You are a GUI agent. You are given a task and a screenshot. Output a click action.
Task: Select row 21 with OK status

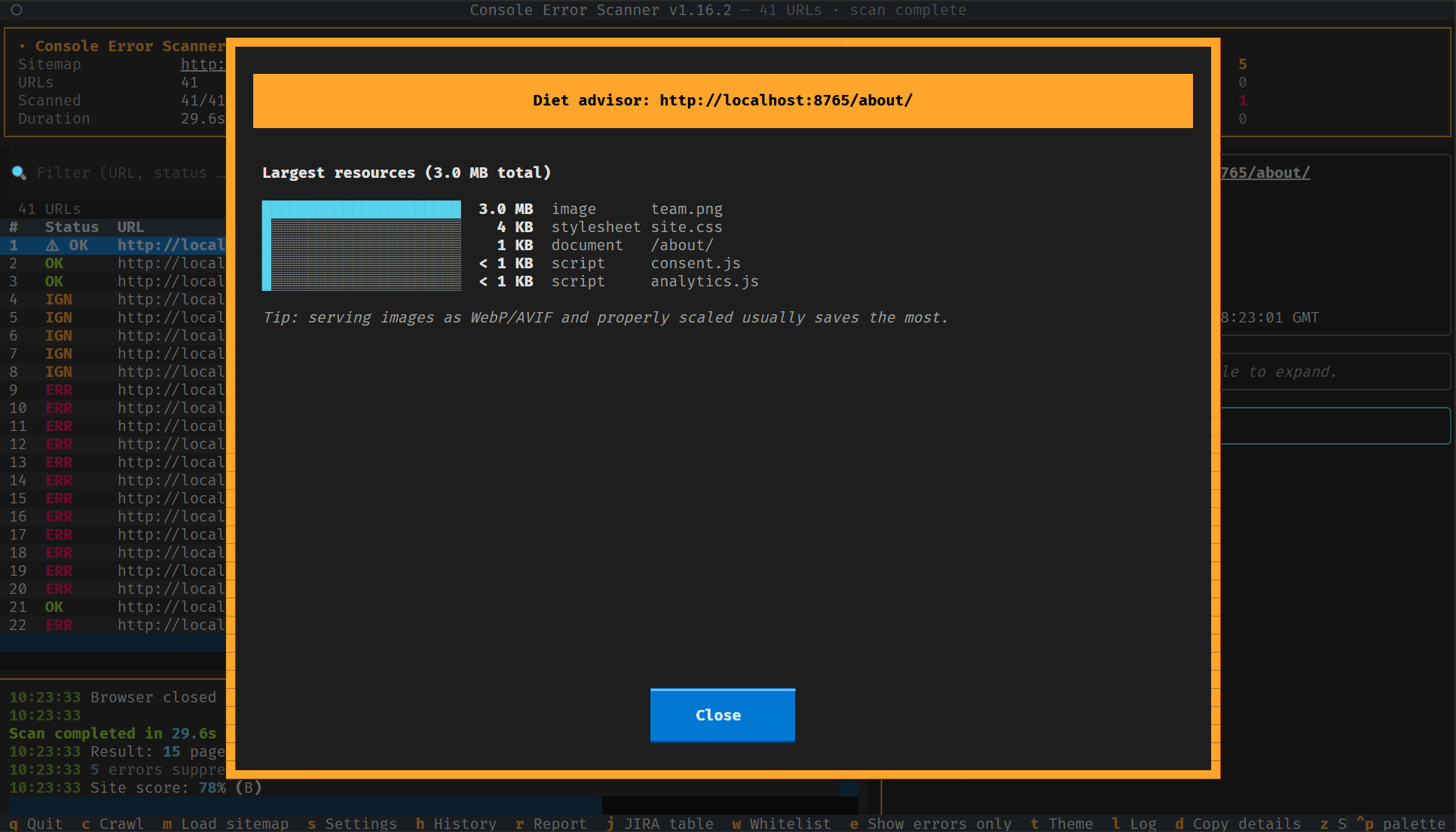(x=113, y=607)
